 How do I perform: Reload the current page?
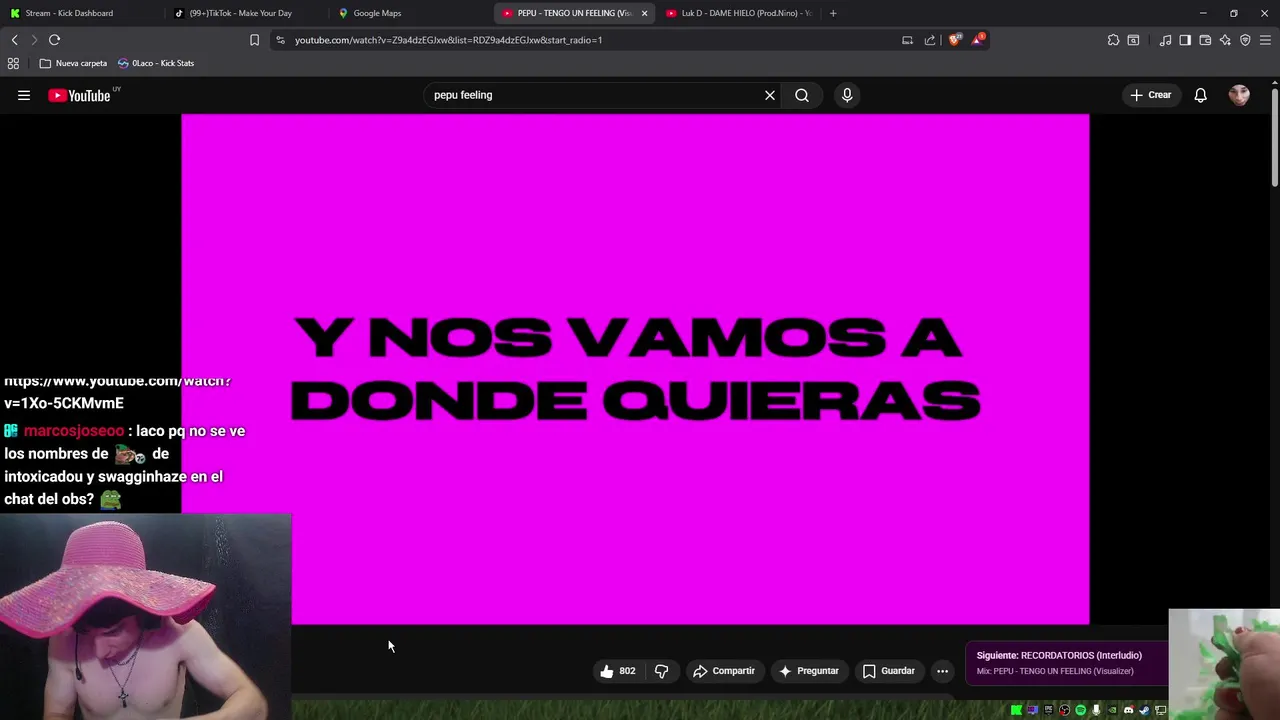pos(54,40)
